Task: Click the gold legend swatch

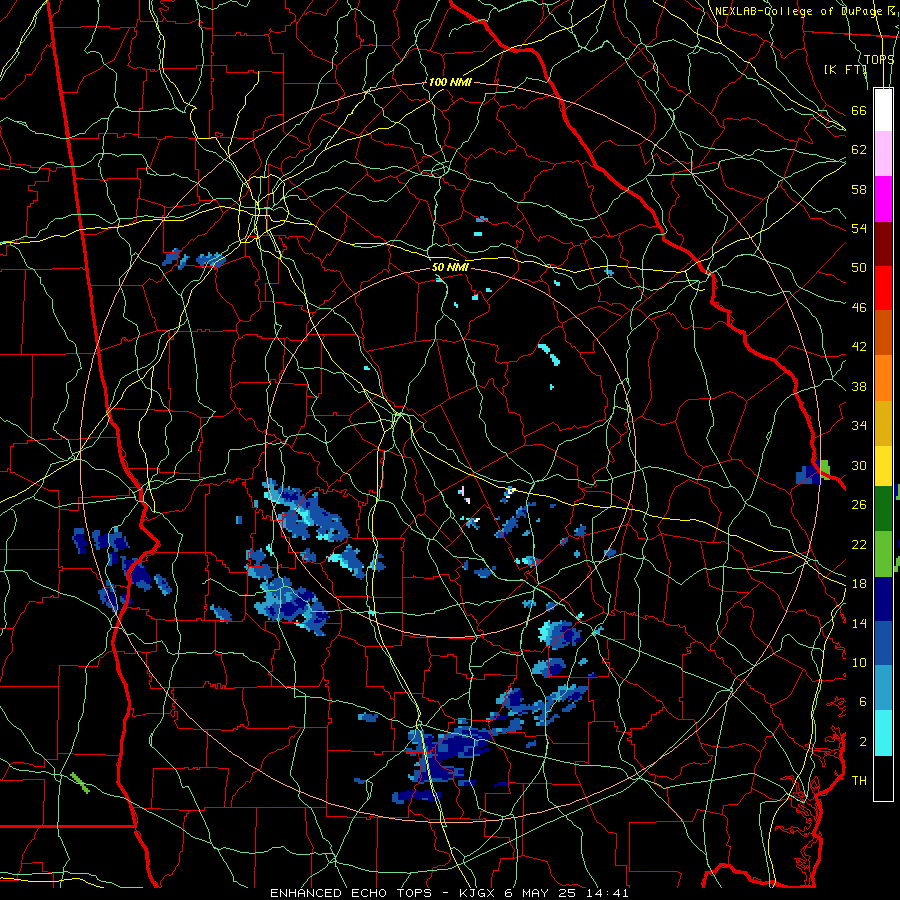Action: click(x=883, y=423)
